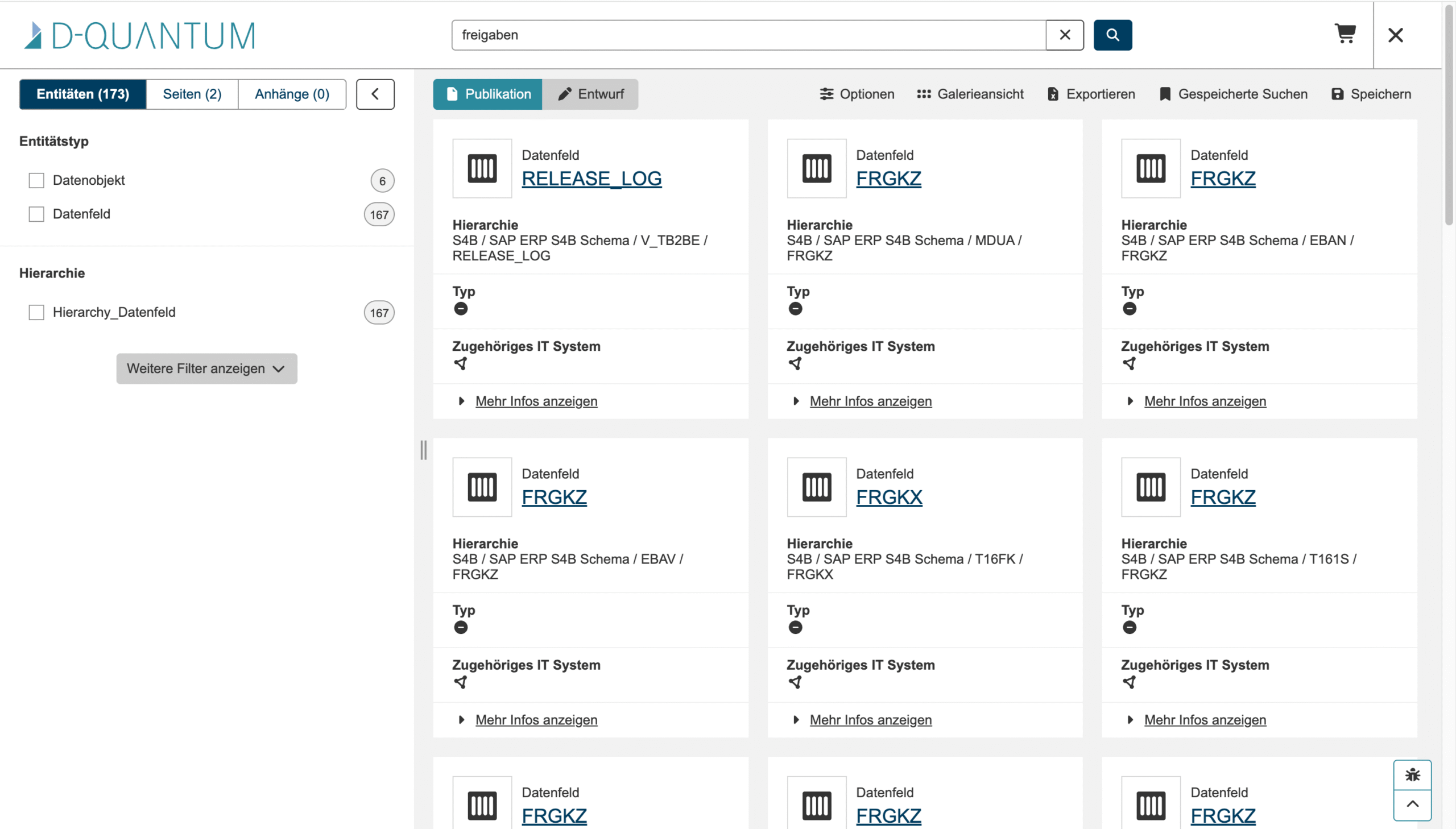This screenshot has height=829, width=1456.
Task: Clear the search field with the X
Action: coord(1064,35)
